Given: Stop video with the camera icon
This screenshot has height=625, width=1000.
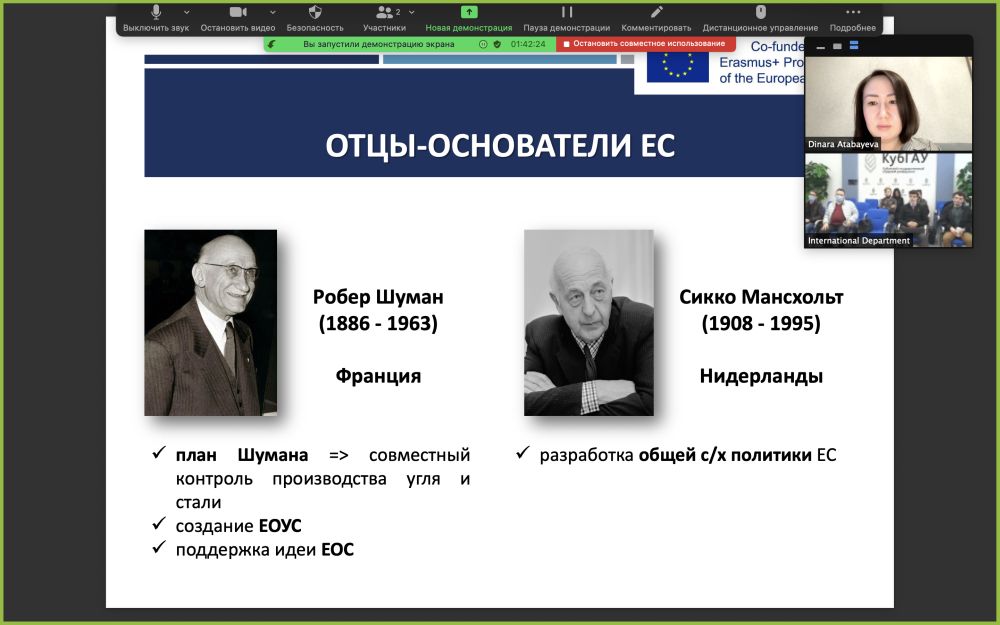Looking at the screenshot, I should click(x=237, y=13).
